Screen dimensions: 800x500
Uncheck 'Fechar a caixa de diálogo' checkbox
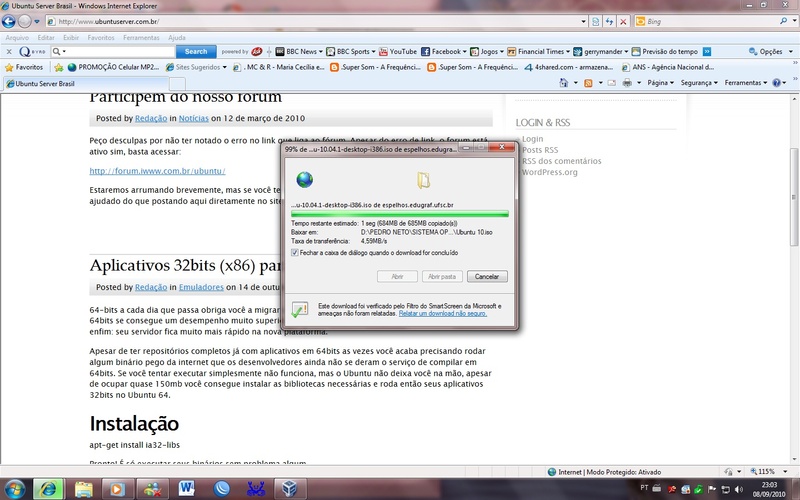(x=294, y=253)
